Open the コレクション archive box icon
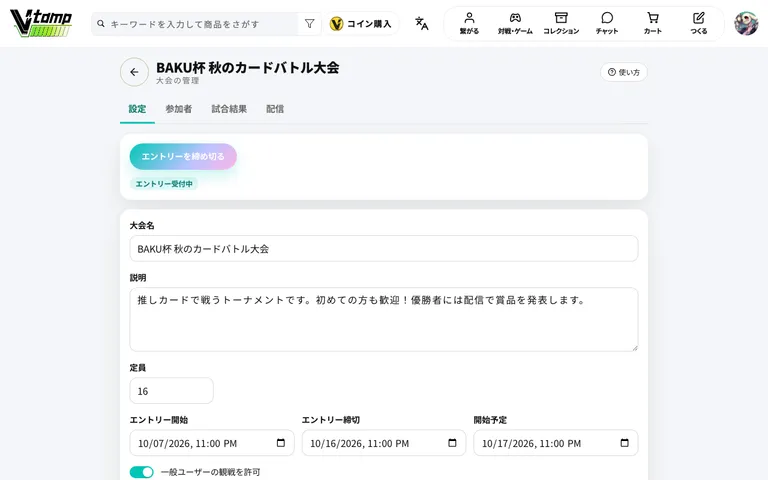 tap(561, 18)
